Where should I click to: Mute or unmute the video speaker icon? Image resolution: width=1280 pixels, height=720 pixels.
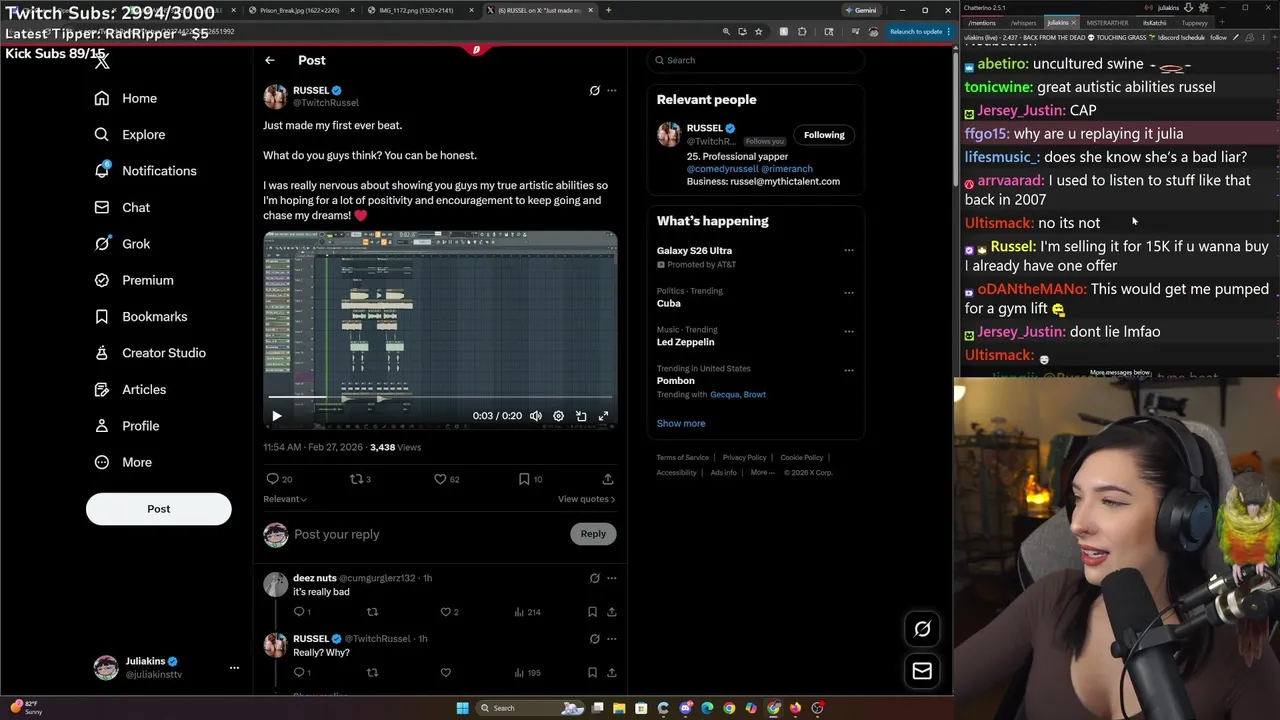pos(536,416)
